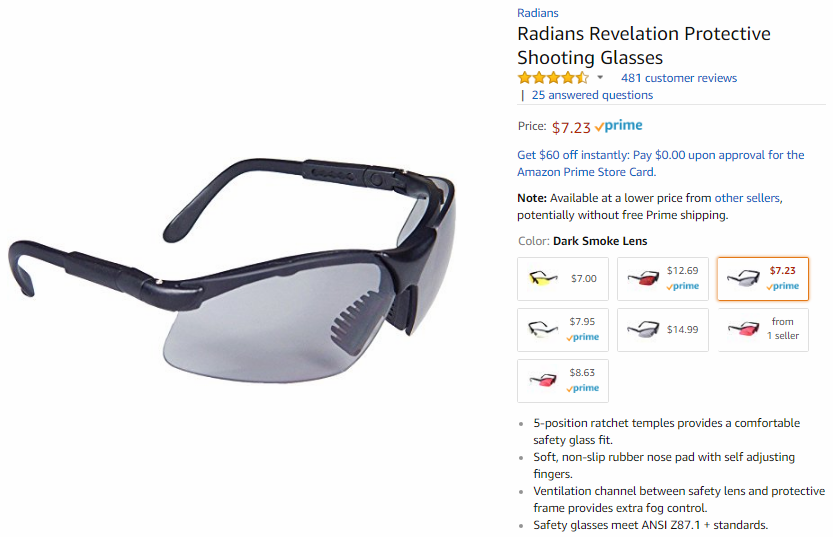Open the Radians brand link
The image size is (833, 537).
tap(538, 13)
